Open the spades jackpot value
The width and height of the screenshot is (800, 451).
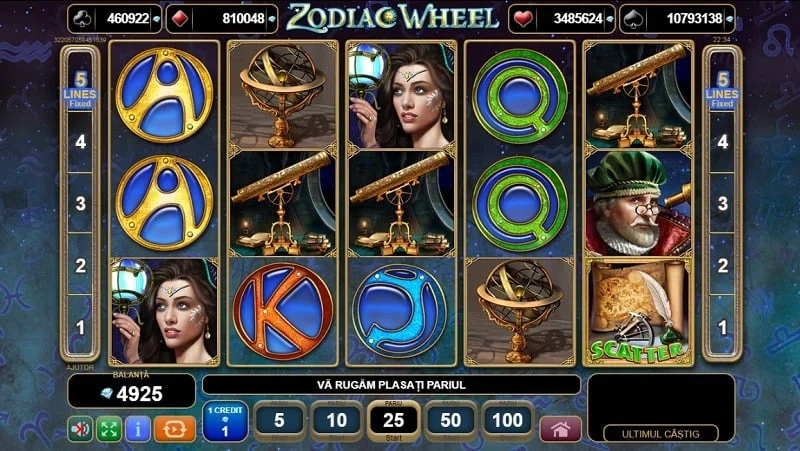[x=677, y=19]
